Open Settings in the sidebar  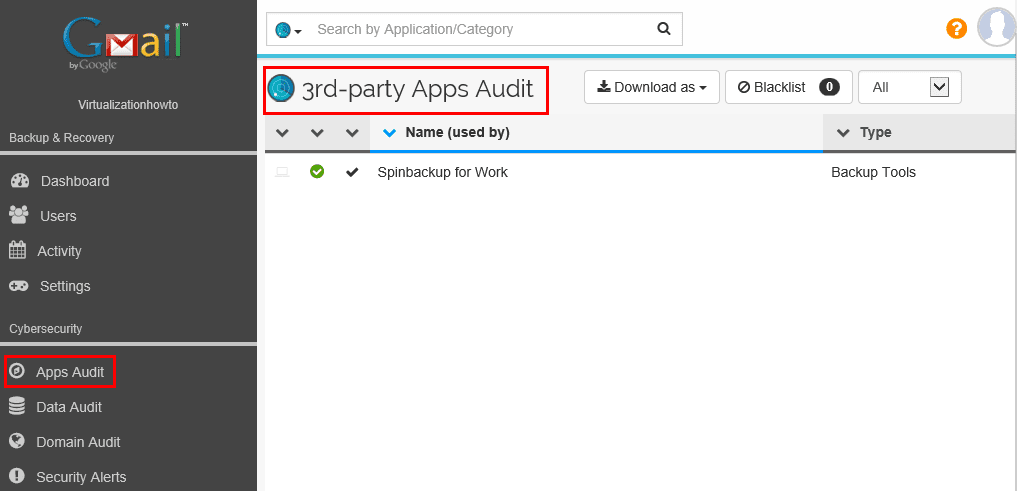click(65, 286)
